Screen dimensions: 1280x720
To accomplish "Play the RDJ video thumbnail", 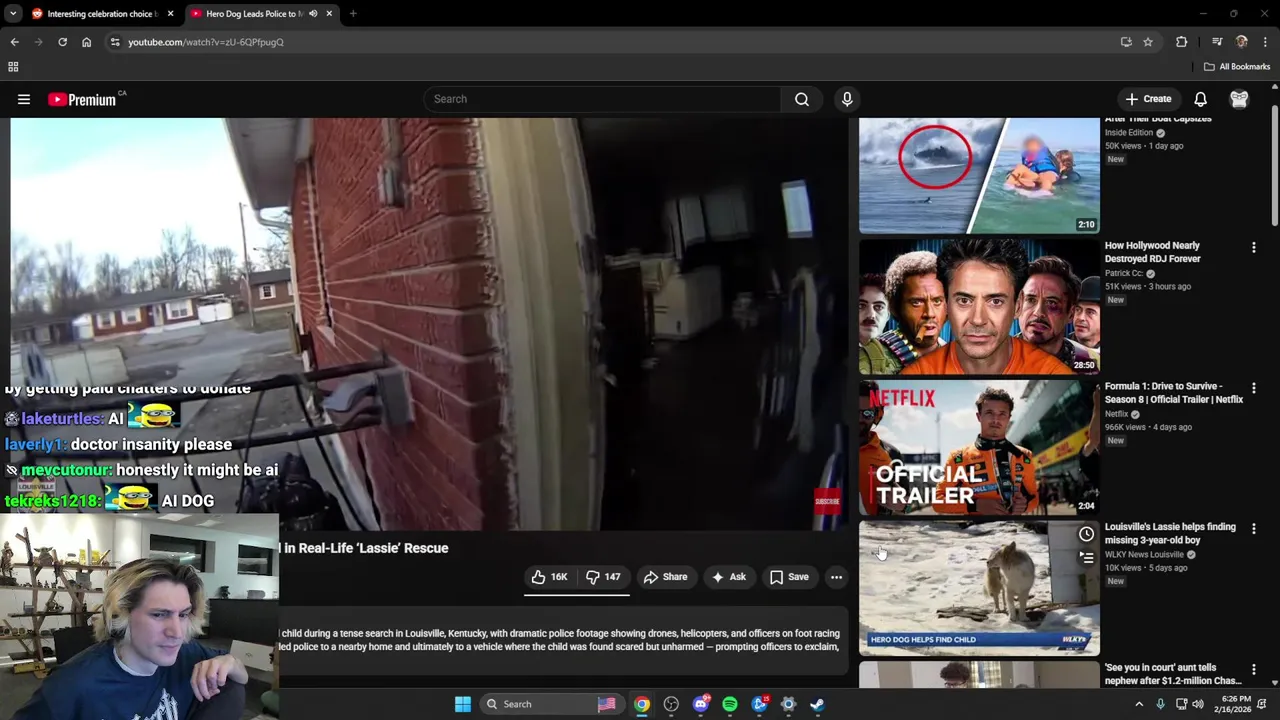I will 979,306.
